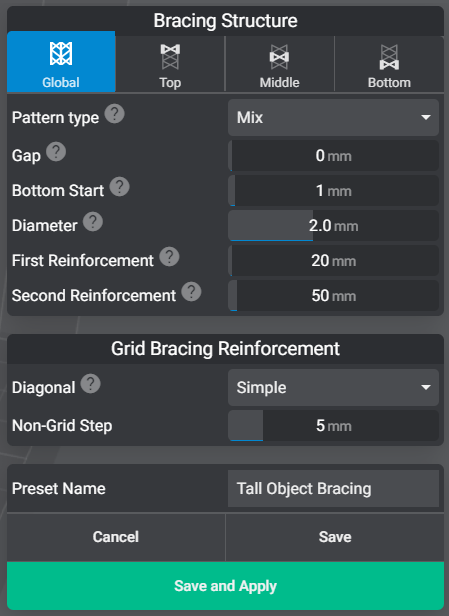Viewport: 449px width, 616px height.
Task: Expand the Diagonal Simple dropdown
Action: [333, 387]
